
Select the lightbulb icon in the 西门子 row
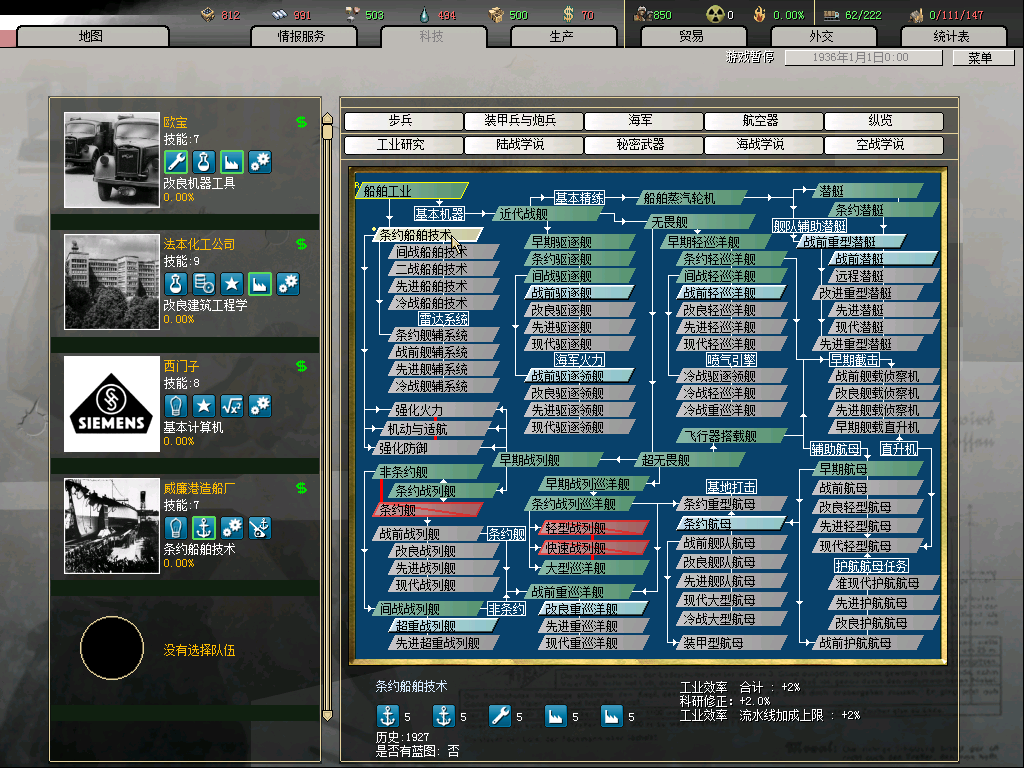coord(176,406)
